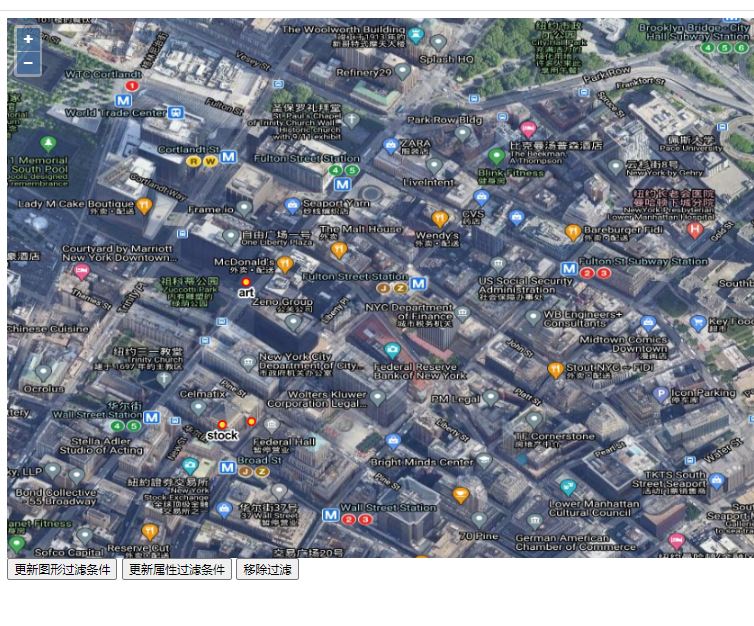Click the hospital H pin
The height and width of the screenshot is (626, 754).
695,231
